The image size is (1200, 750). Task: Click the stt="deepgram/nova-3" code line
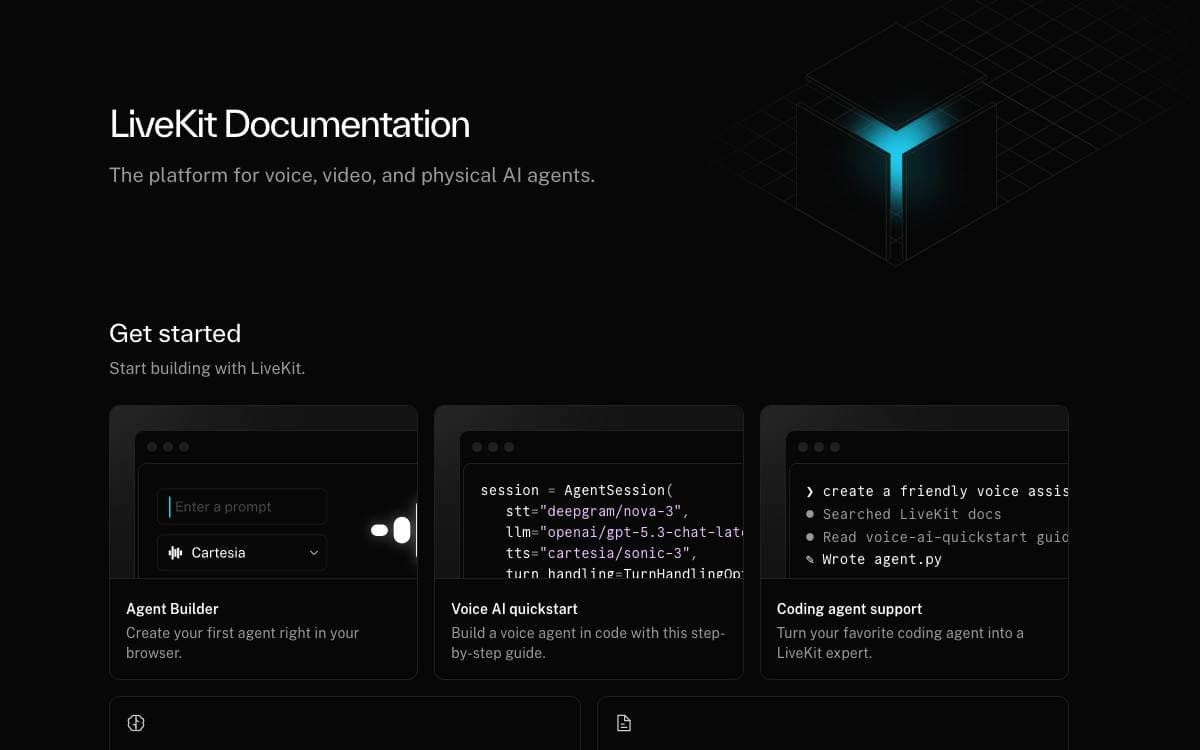tap(597, 511)
